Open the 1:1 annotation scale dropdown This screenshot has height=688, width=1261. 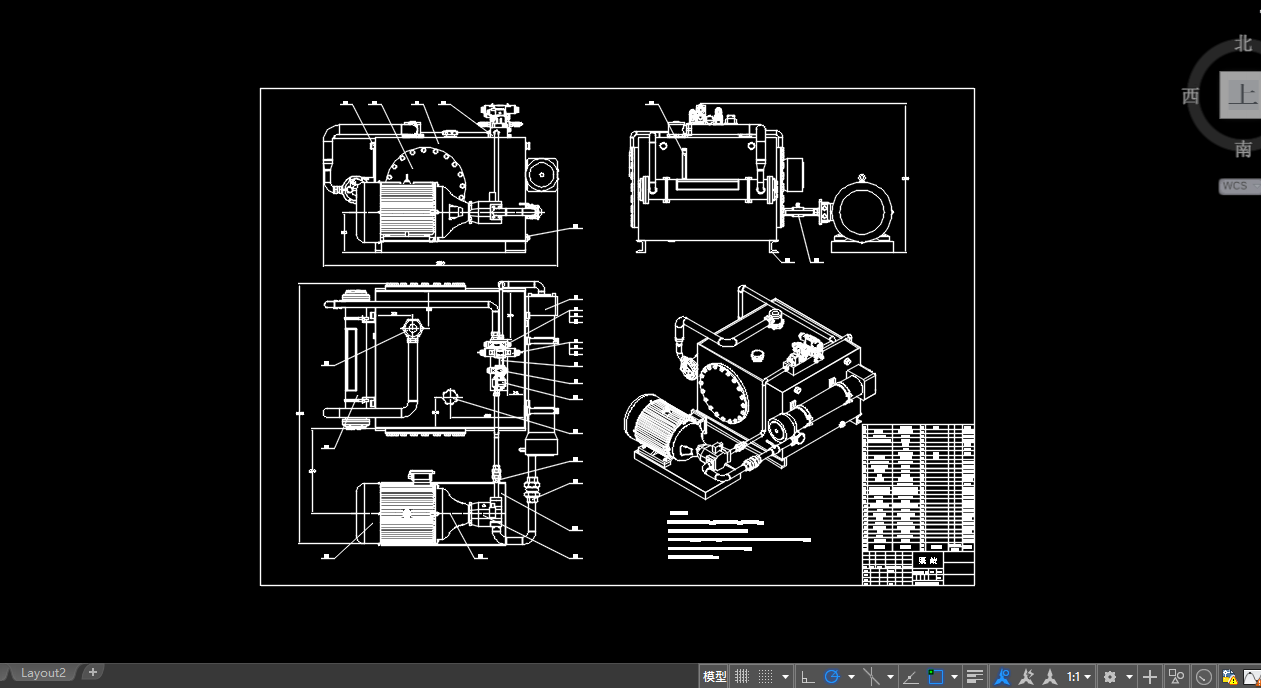click(1078, 677)
